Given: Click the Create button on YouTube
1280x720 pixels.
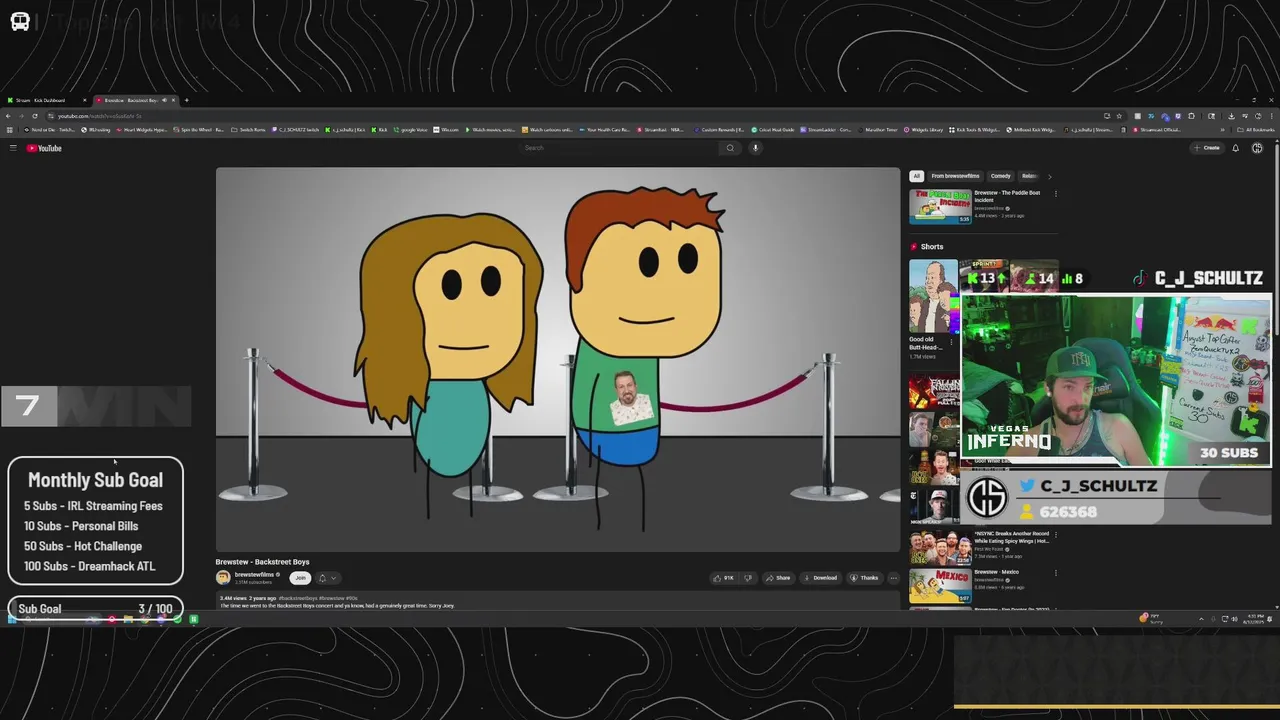Looking at the screenshot, I should click(x=1206, y=148).
